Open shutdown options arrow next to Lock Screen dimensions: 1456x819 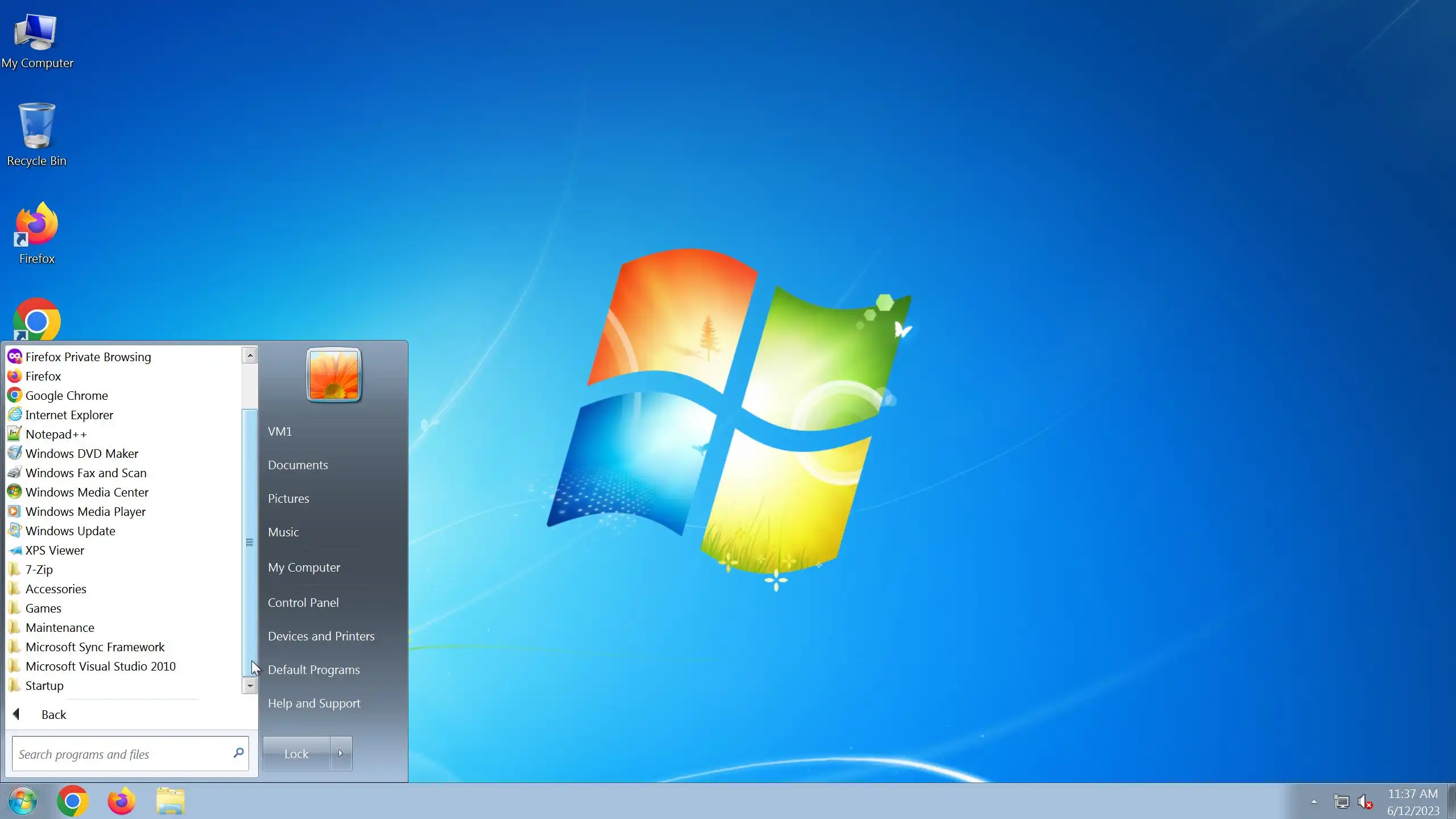pyautogui.click(x=341, y=754)
